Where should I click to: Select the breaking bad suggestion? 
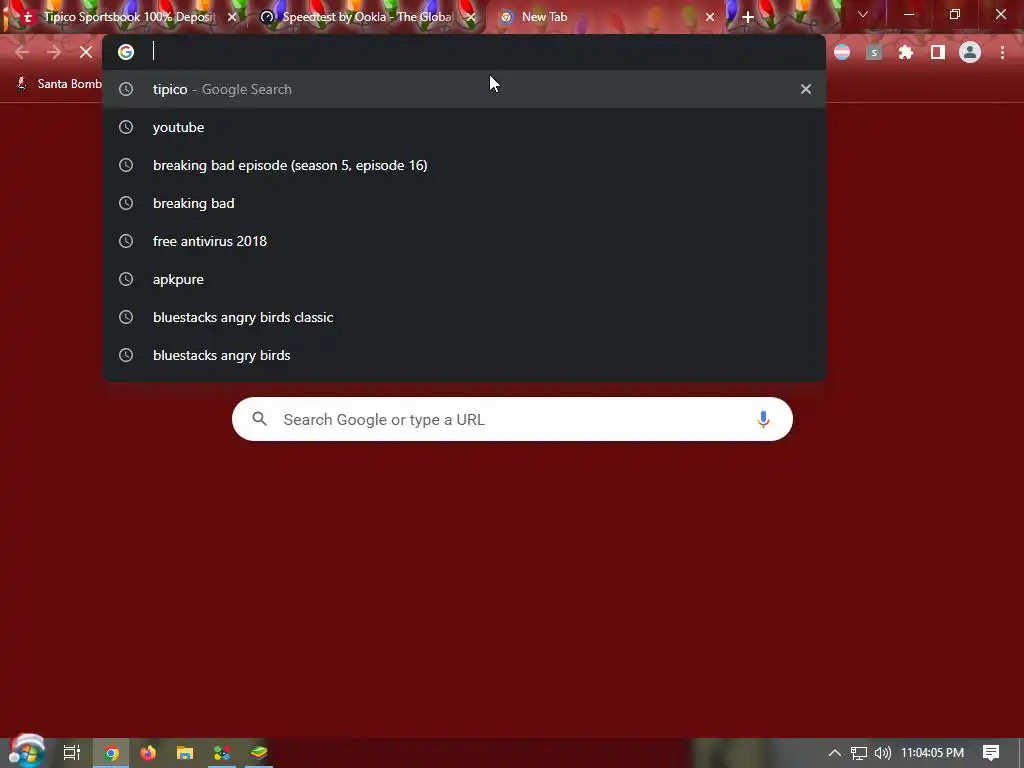[464, 203]
